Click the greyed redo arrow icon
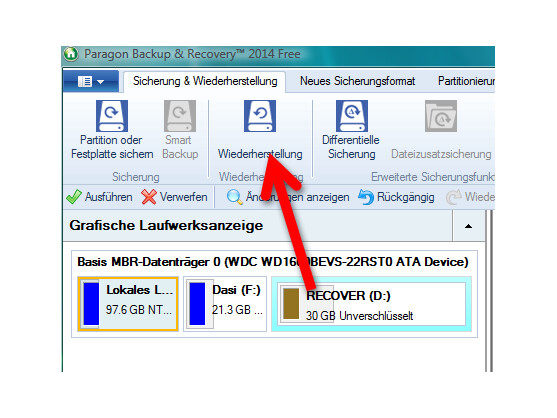The height and width of the screenshot is (418, 557). (x=454, y=197)
